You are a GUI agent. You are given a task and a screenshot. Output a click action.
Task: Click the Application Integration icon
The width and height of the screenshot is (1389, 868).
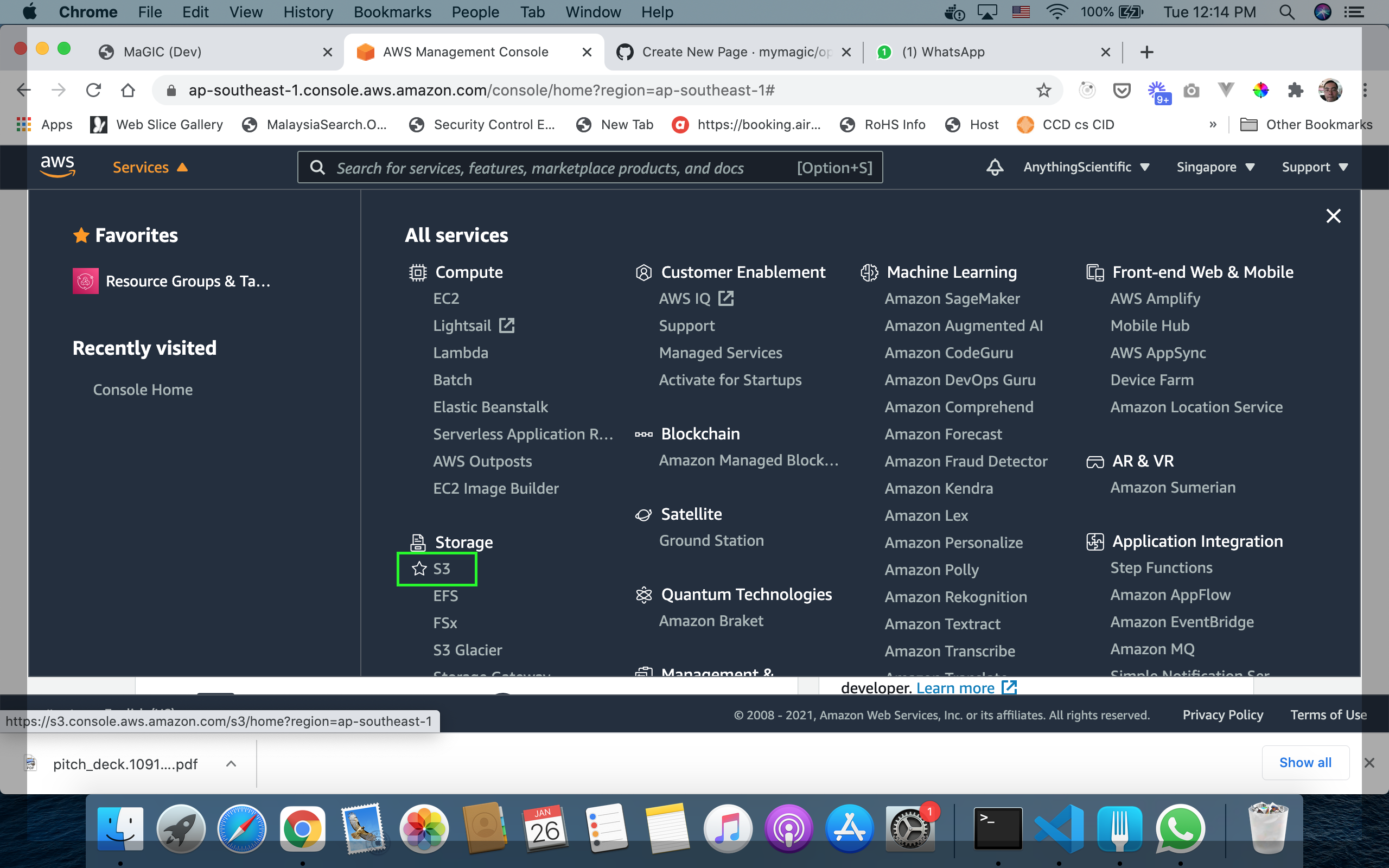[1095, 541]
